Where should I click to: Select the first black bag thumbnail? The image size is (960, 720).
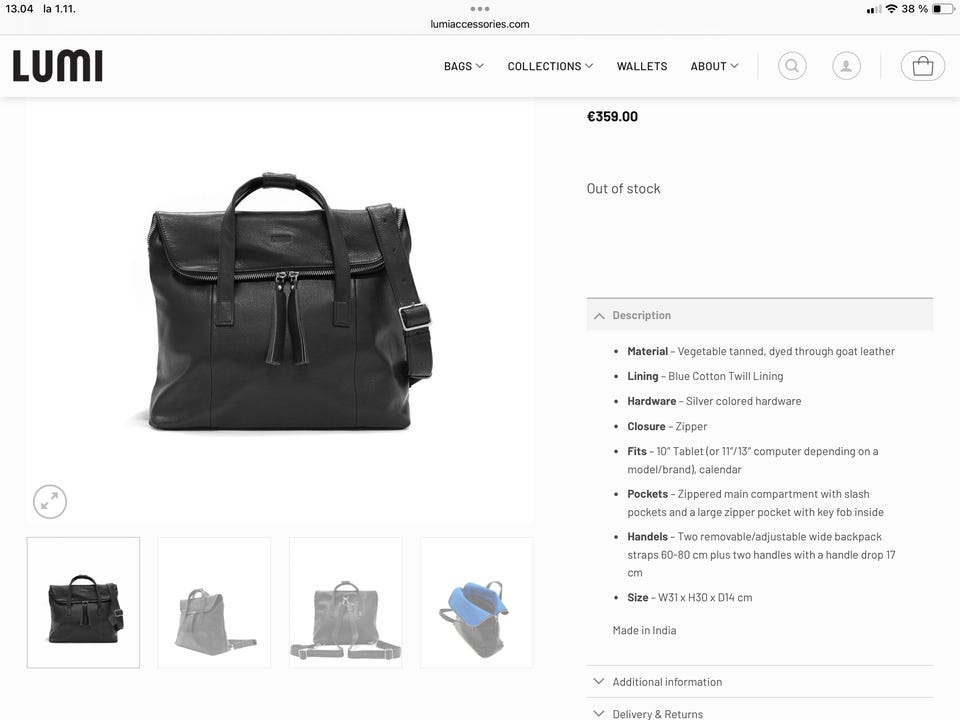click(x=83, y=602)
